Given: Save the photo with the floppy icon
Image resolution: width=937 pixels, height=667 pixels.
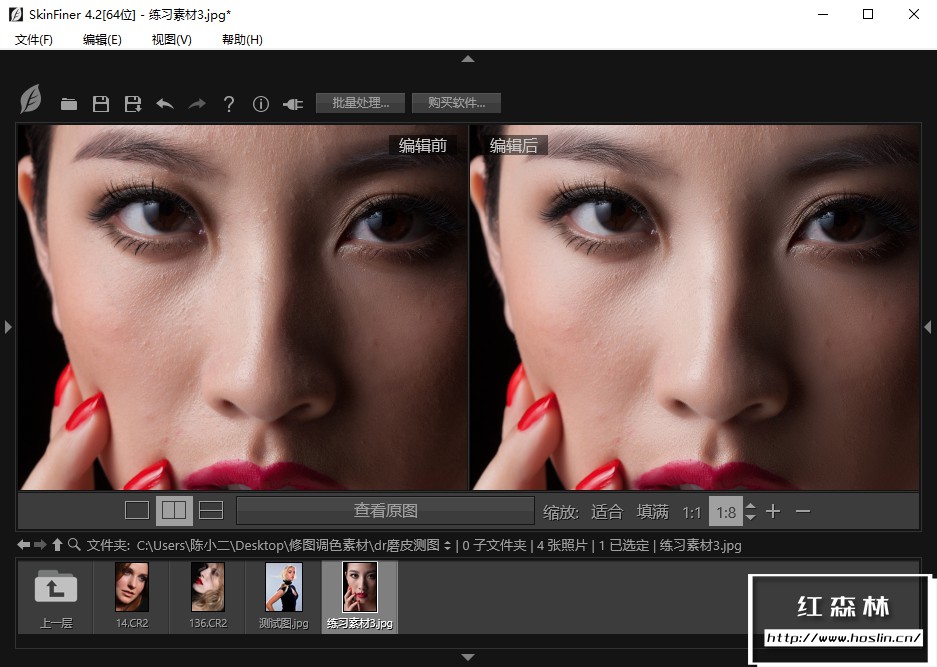Looking at the screenshot, I should (x=101, y=104).
